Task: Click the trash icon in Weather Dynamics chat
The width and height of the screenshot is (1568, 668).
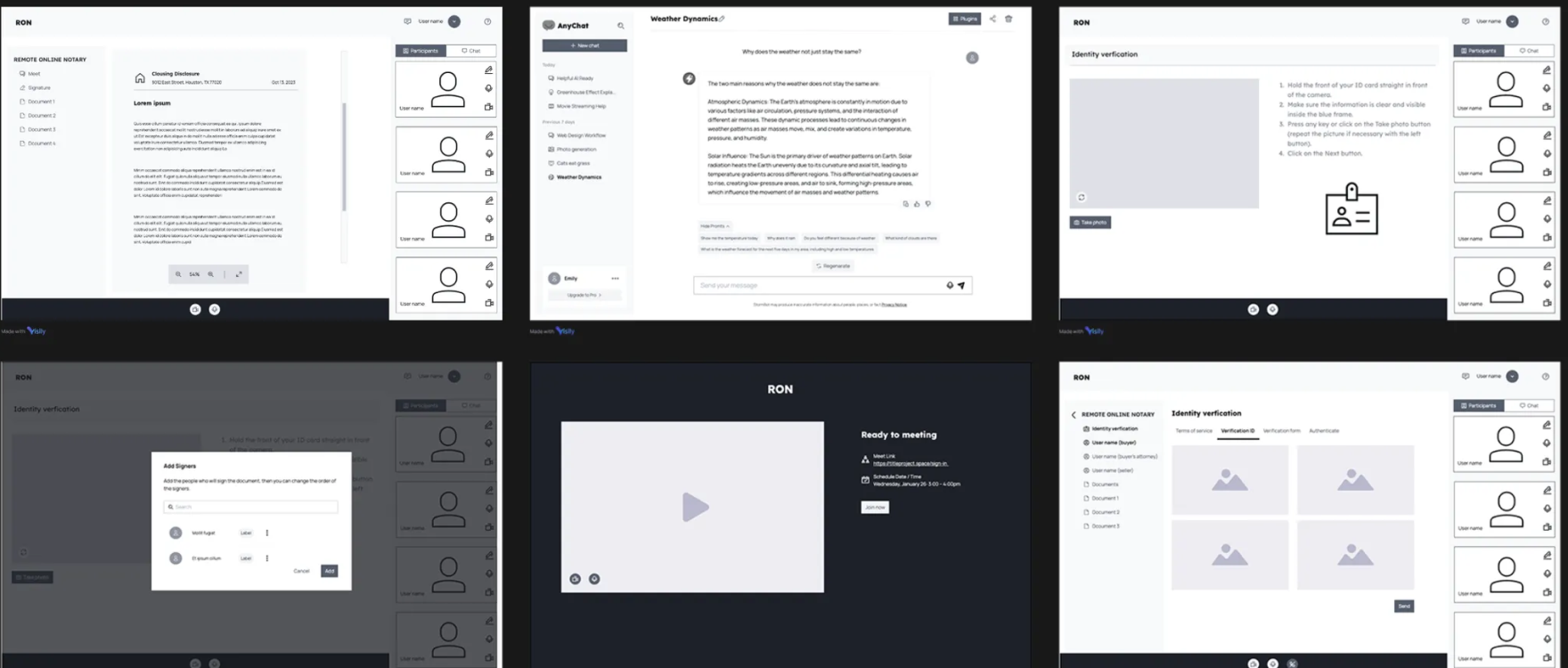Action: (1009, 19)
